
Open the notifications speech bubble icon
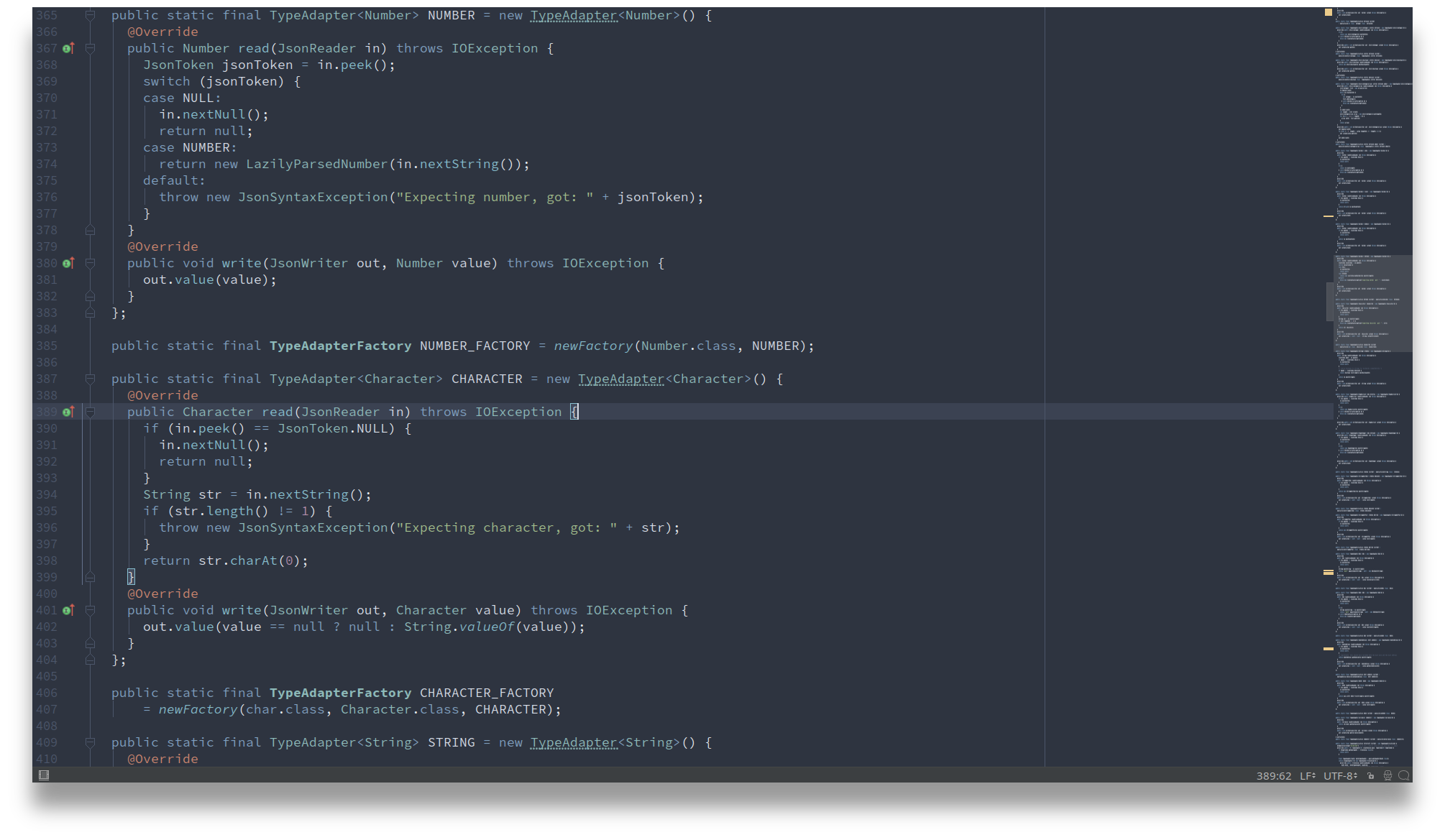(x=1403, y=775)
